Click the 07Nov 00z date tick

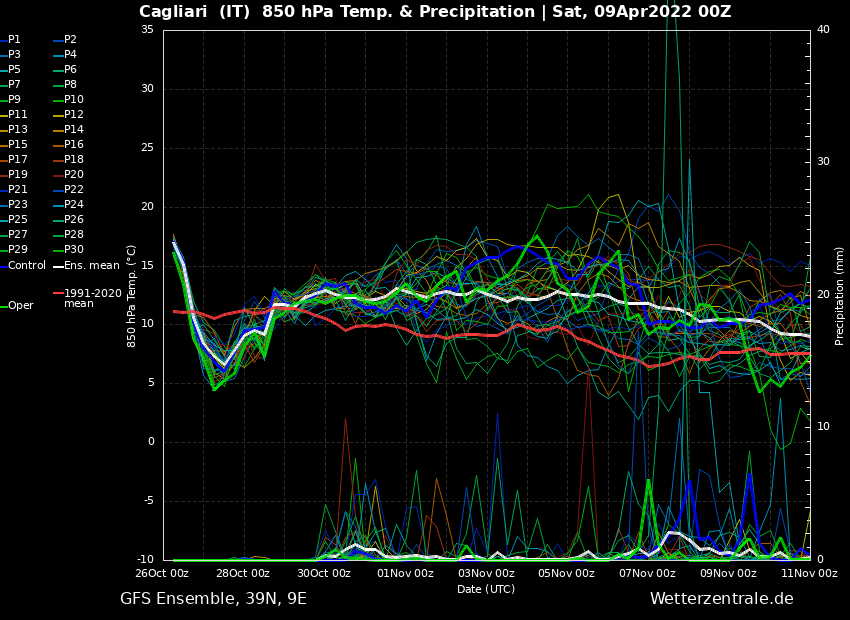(x=647, y=574)
